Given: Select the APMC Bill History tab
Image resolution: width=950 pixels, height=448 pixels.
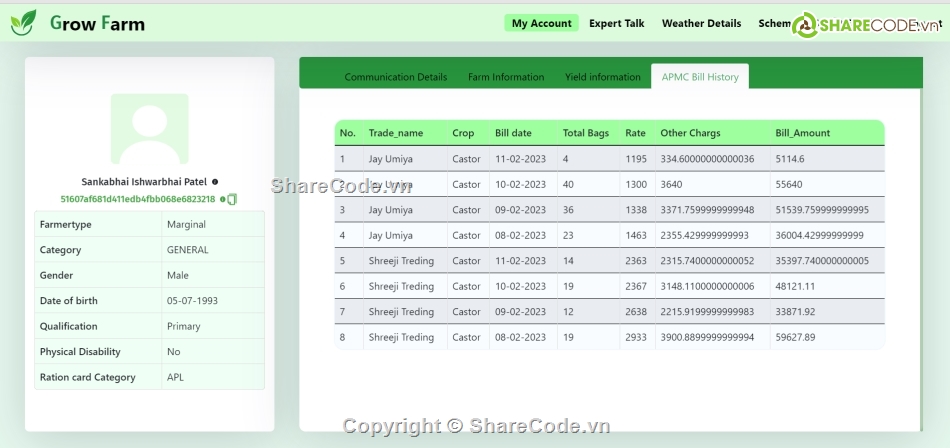Looking at the screenshot, I should pos(699,77).
